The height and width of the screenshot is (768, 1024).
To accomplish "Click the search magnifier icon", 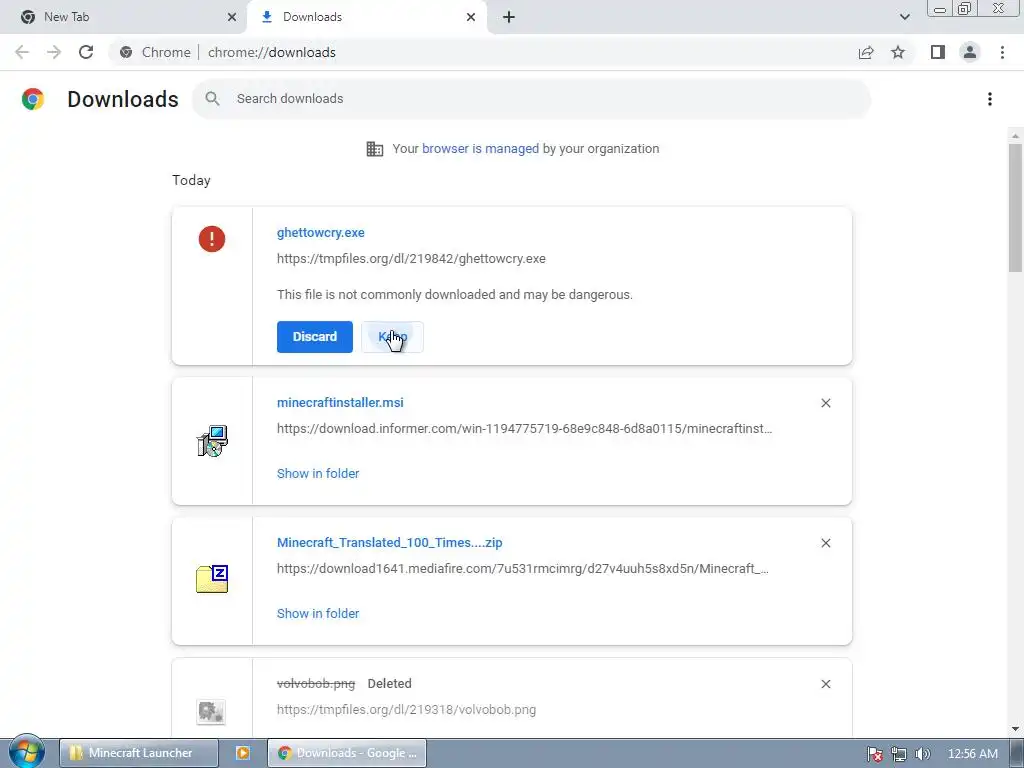I will 212,99.
